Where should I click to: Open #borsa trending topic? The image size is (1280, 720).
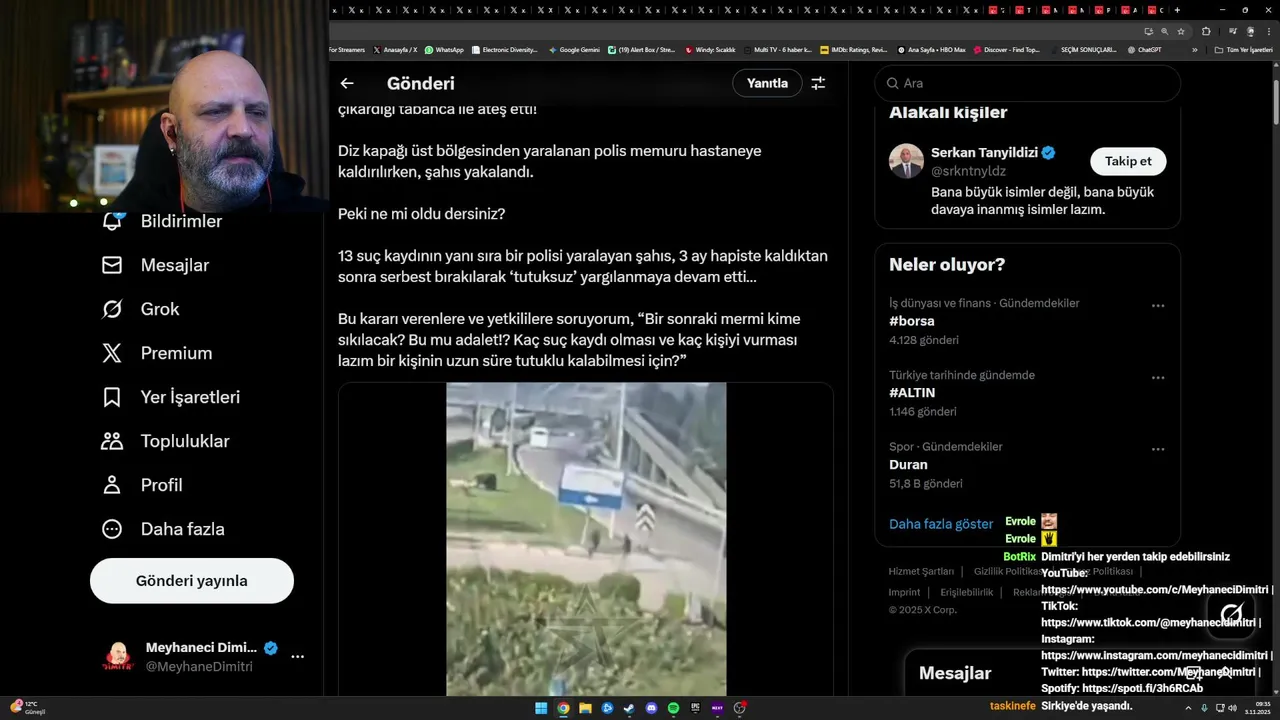point(912,321)
